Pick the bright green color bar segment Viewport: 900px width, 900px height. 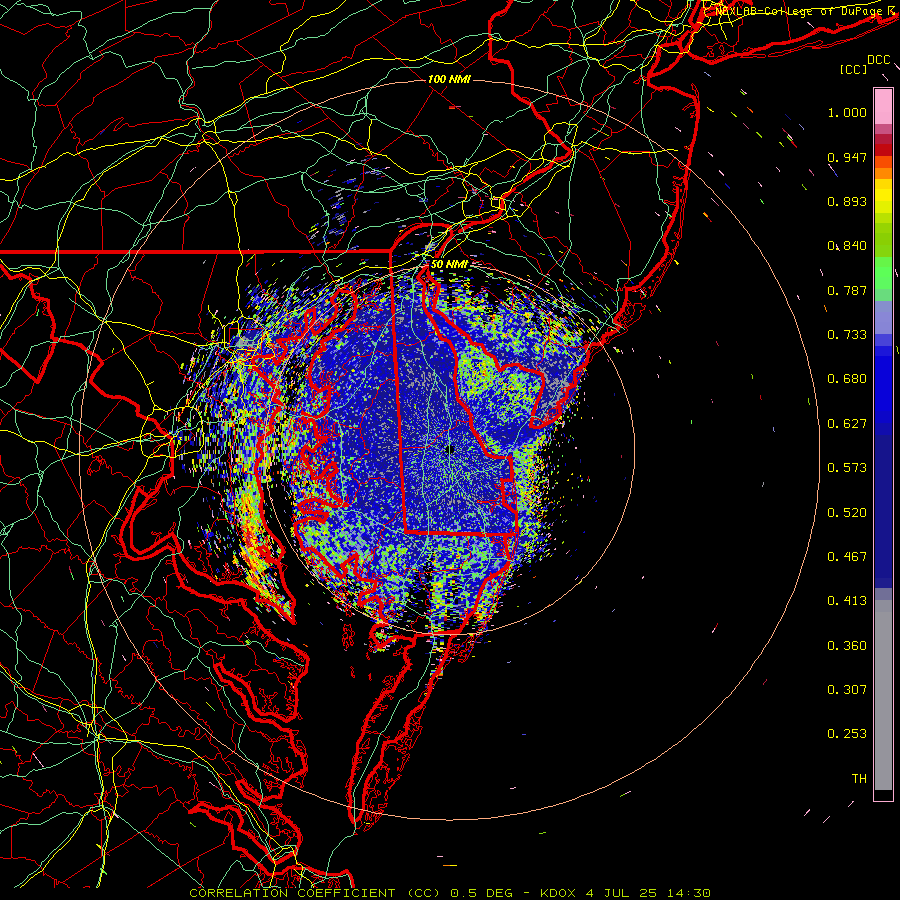point(883,273)
